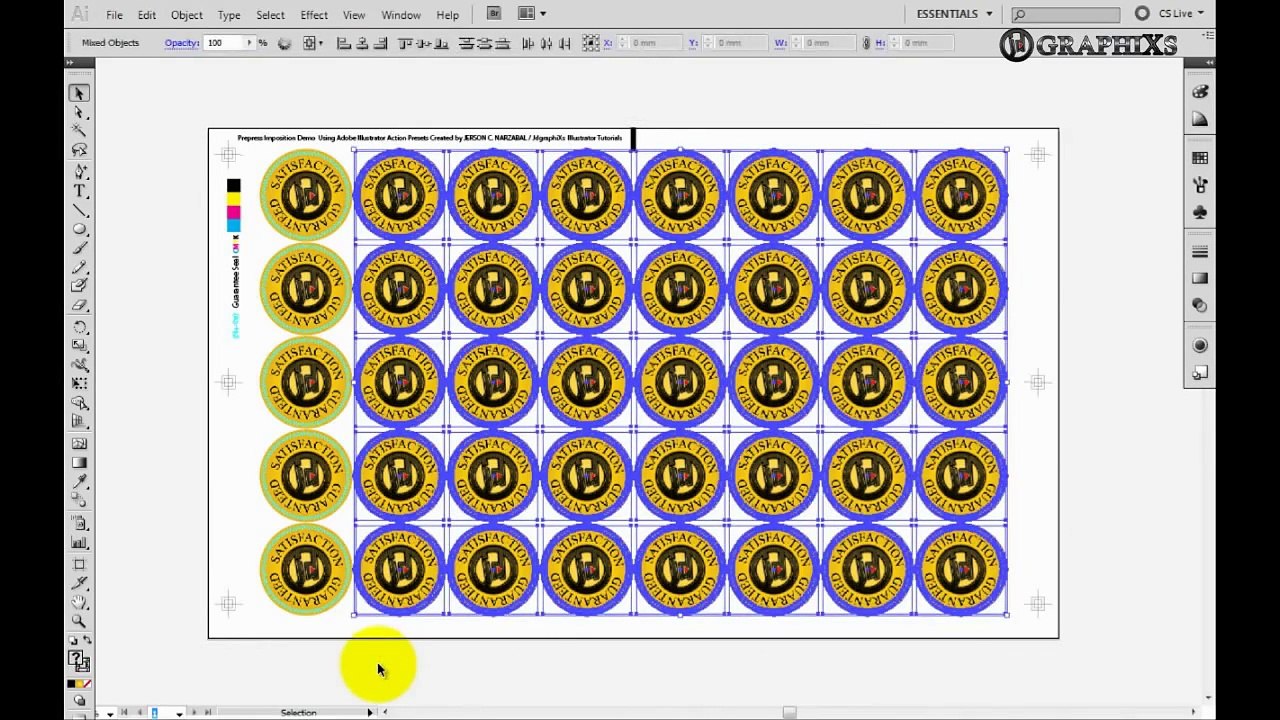Activate the Blob Brush tool
1280x720 pixels.
pos(79,286)
